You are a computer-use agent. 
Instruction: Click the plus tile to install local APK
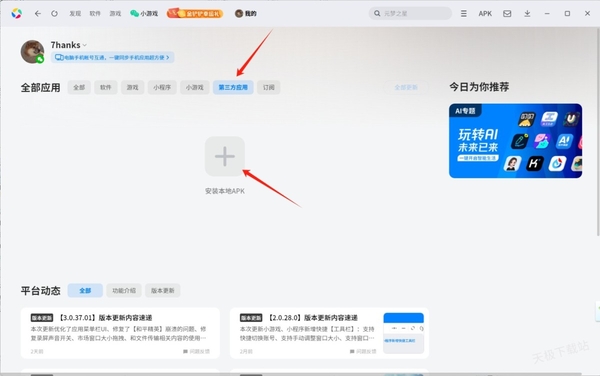point(225,156)
